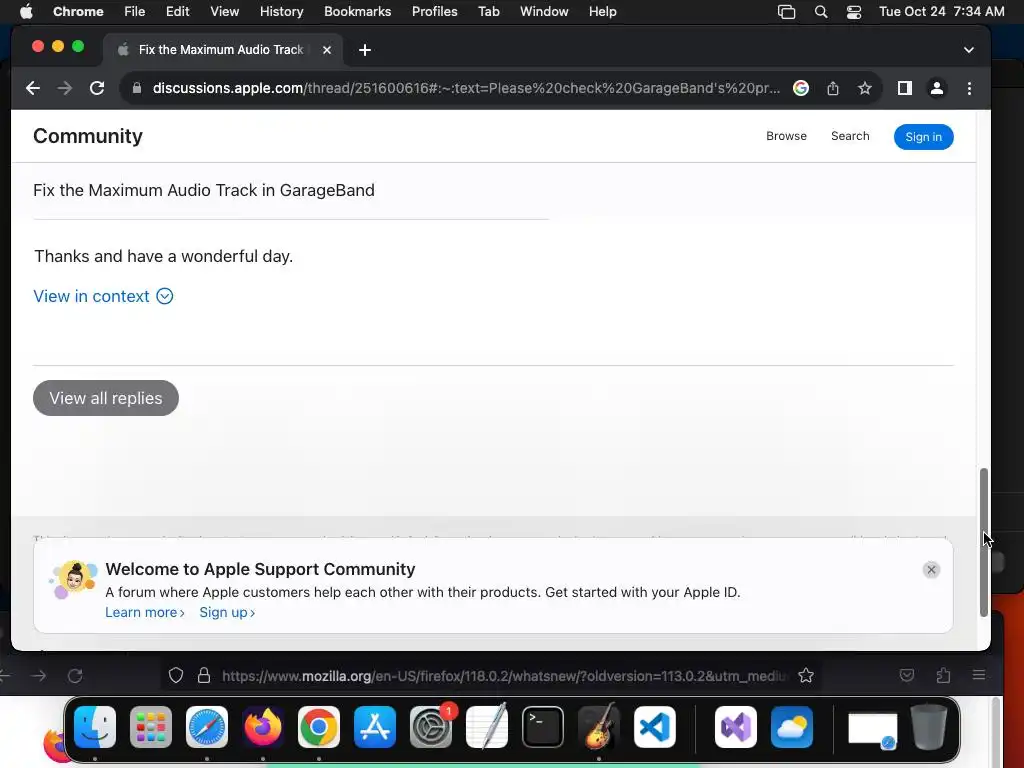
Task: Click the 'View all replies' button
Action: pyautogui.click(x=106, y=398)
